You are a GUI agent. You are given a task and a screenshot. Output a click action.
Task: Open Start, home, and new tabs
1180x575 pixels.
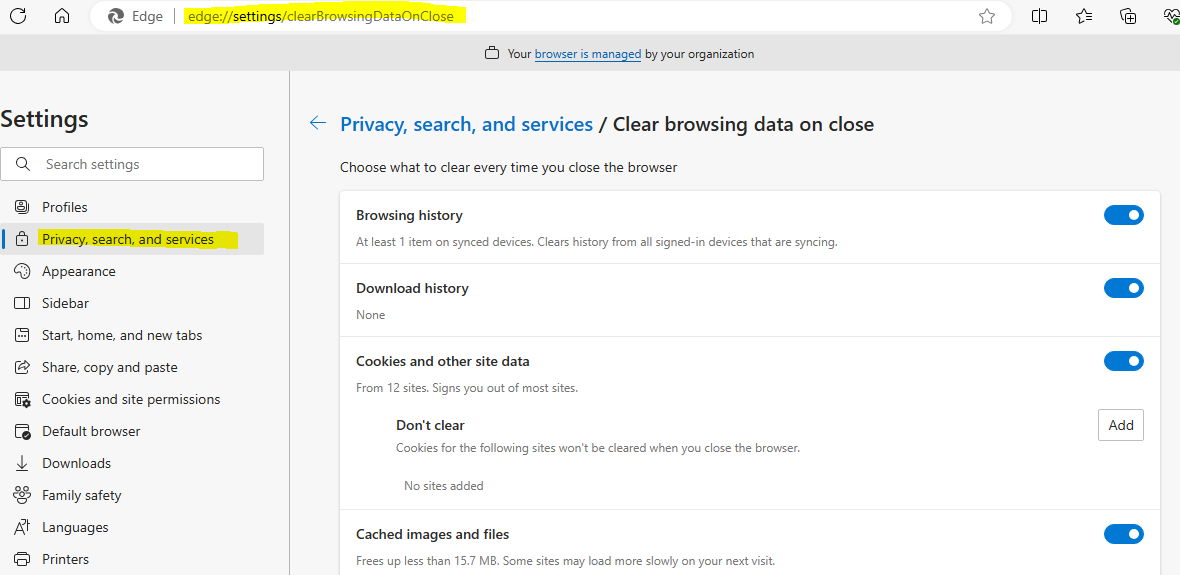(x=132, y=335)
